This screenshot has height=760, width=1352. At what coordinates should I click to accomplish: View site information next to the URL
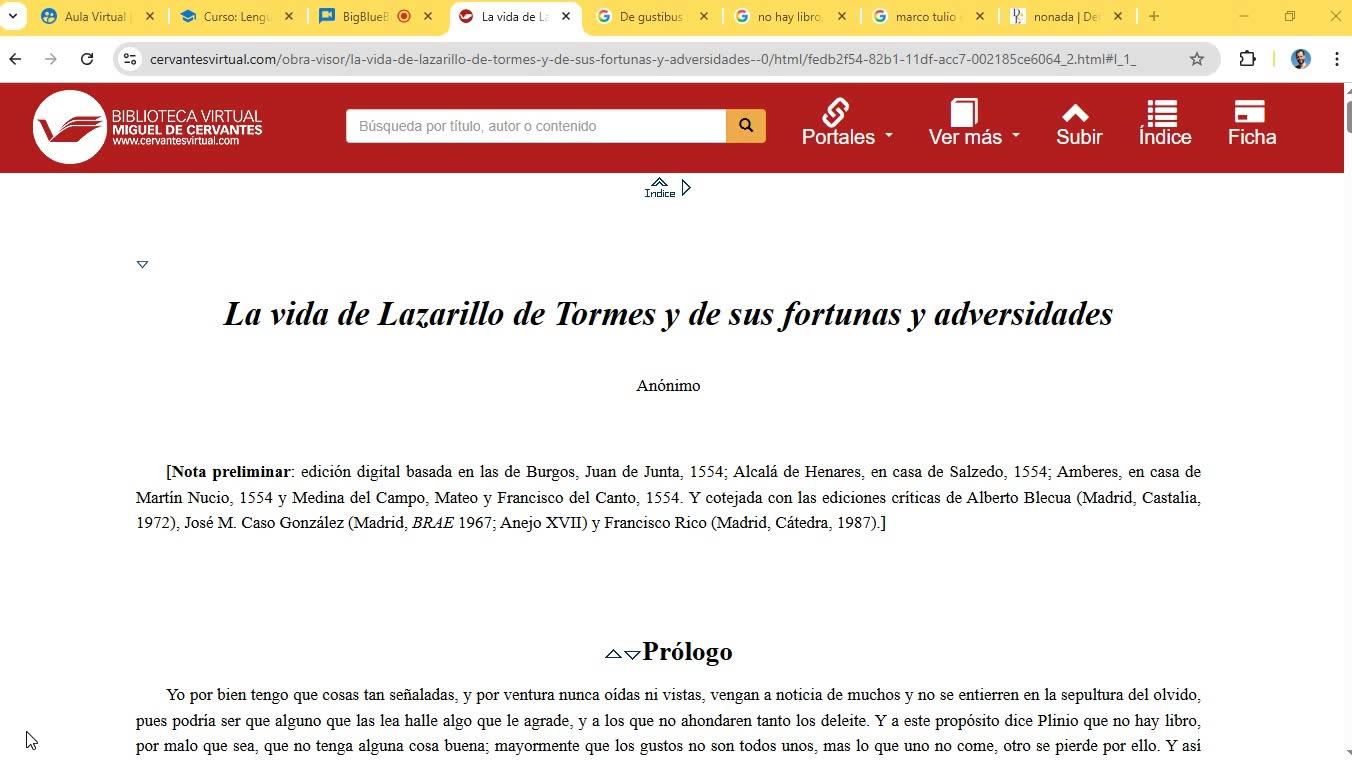point(129,59)
